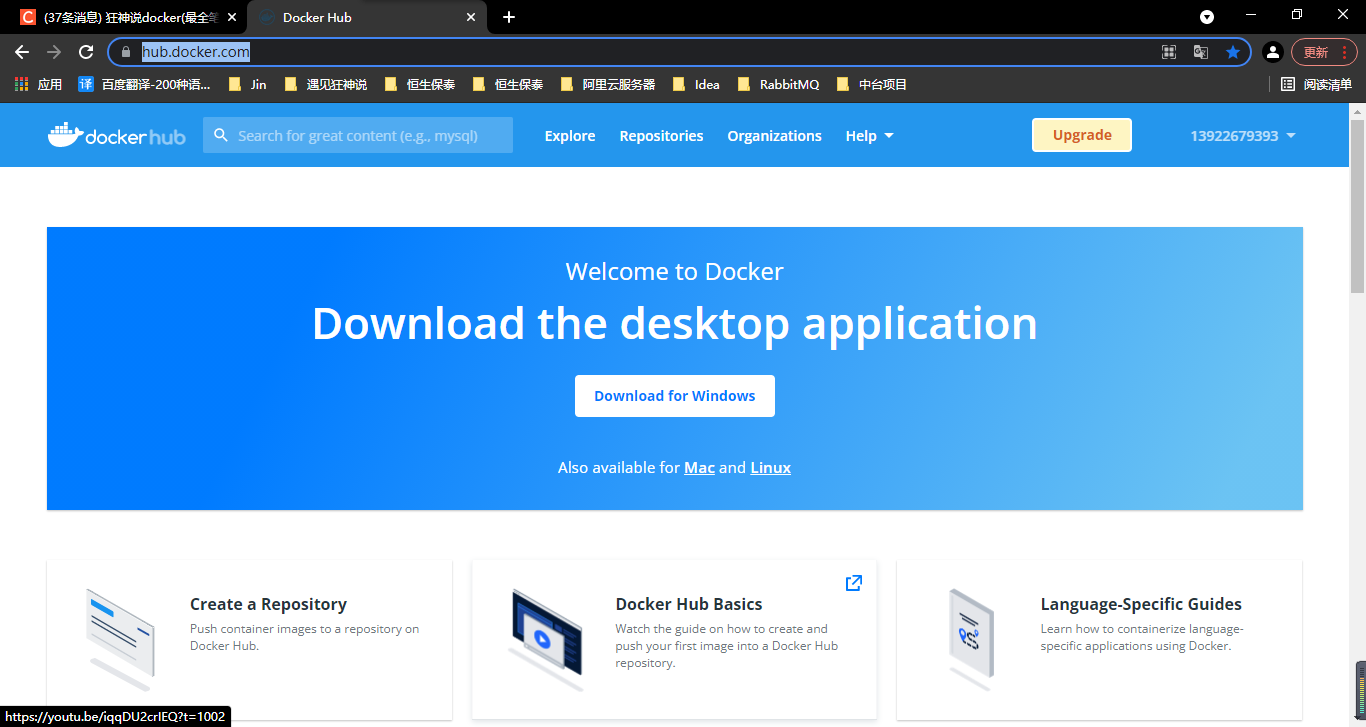Go to Explore in navigation
This screenshot has height=727, width=1366.
pyautogui.click(x=570, y=136)
